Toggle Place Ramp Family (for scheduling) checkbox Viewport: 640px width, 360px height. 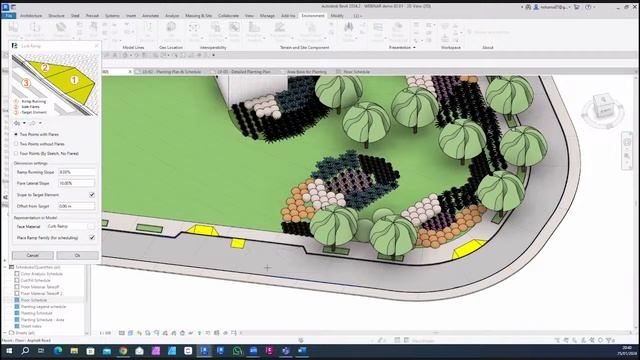pyautogui.click(x=92, y=238)
